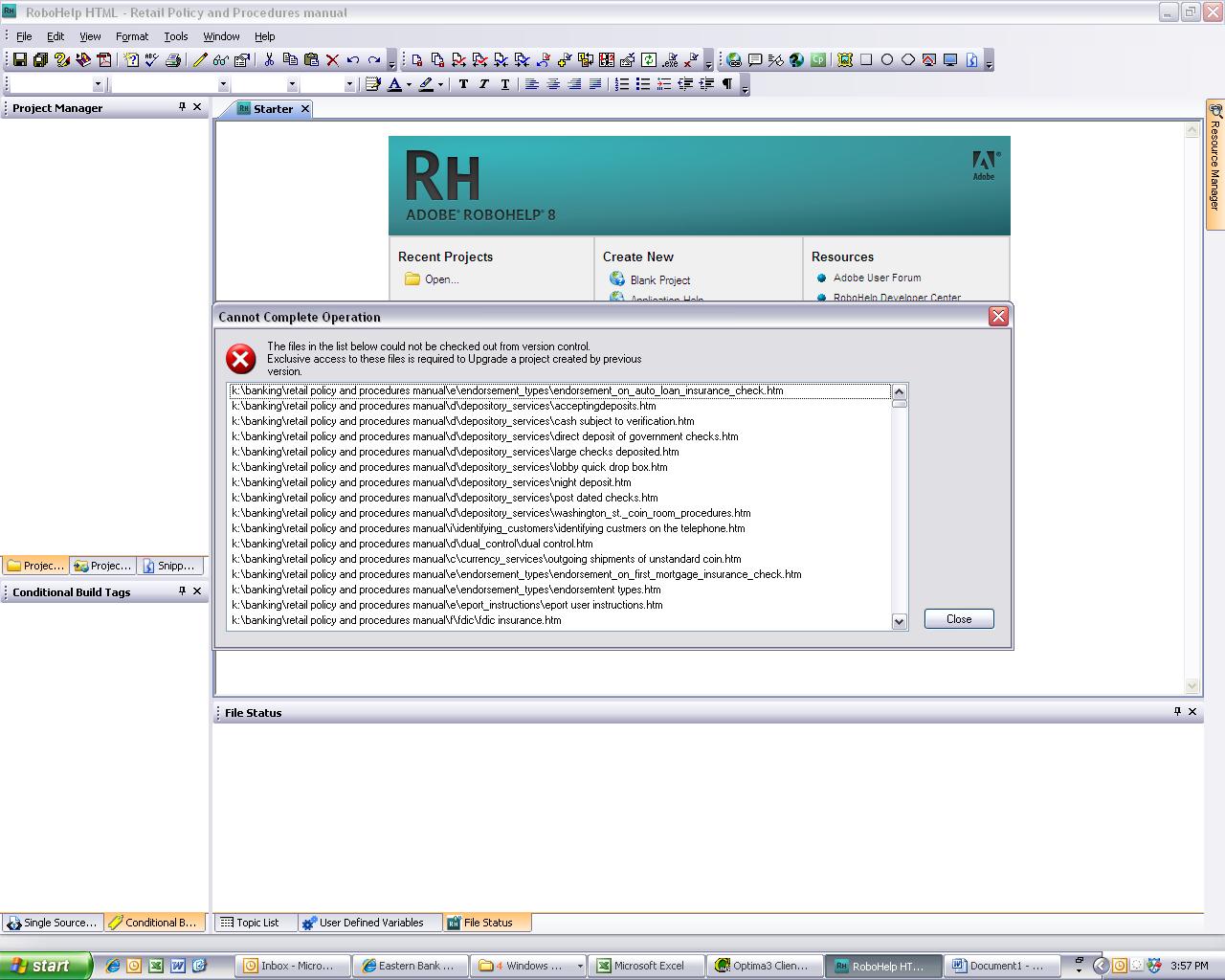Image resolution: width=1225 pixels, height=980 pixels.
Task: Click the font color A swatch
Action: 394,84
